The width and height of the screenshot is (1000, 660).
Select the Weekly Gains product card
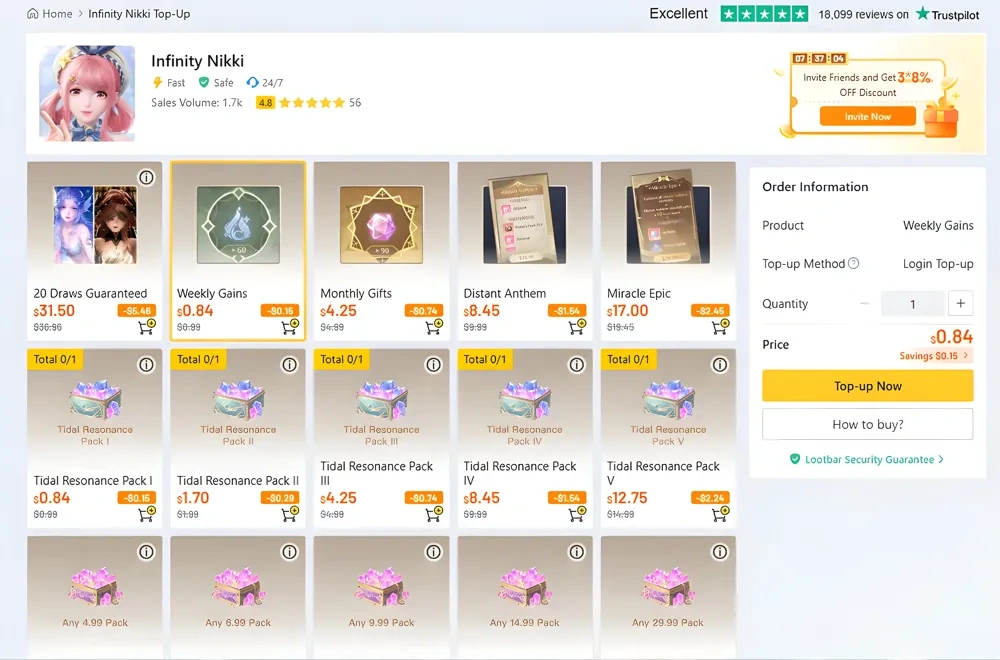click(x=238, y=250)
